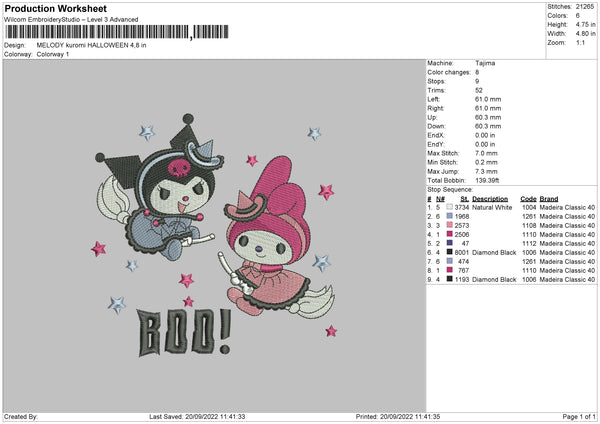Click the Brand column header

coord(549,199)
